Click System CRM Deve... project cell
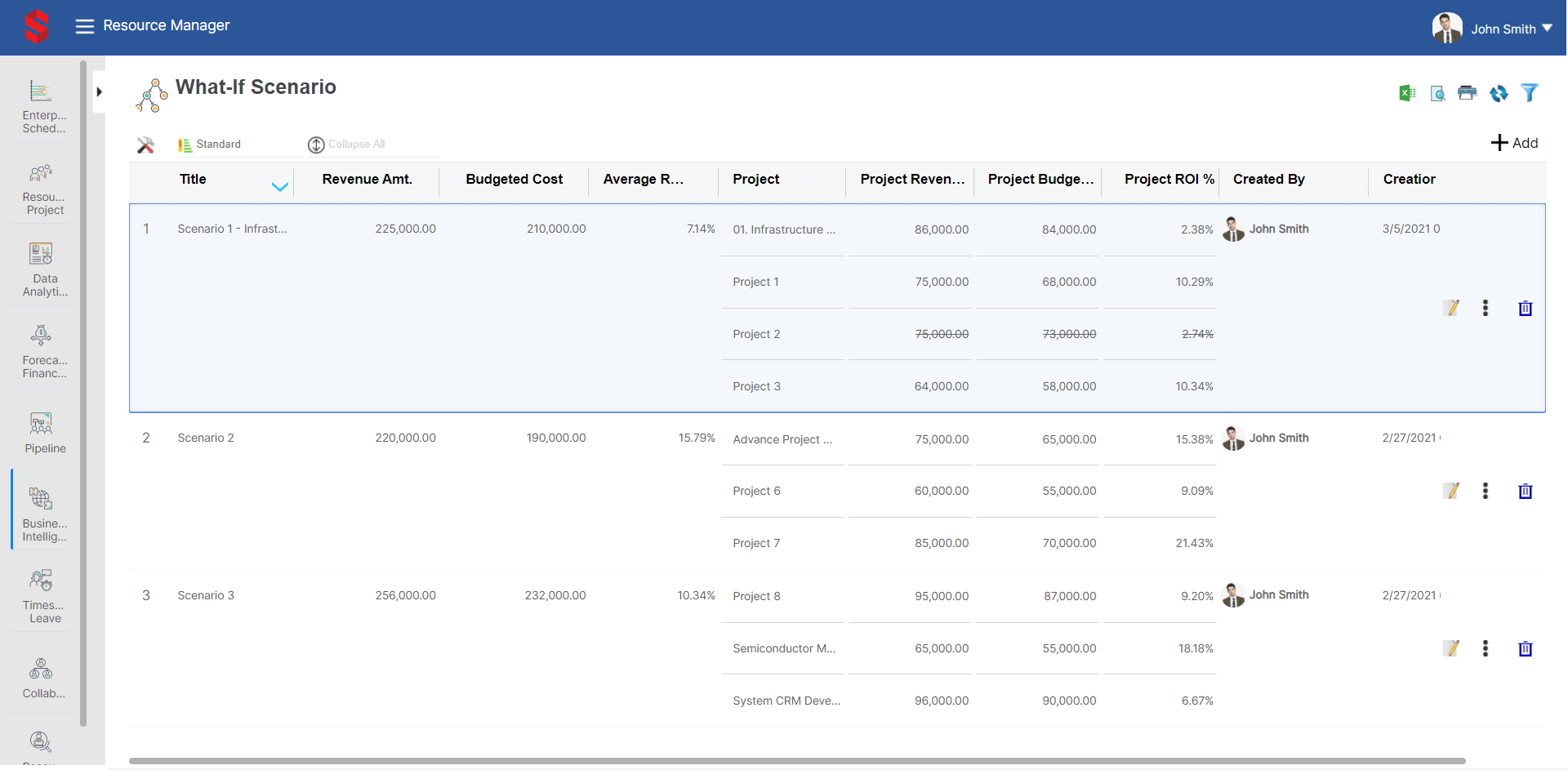The width and height of the screenshot is (1568, 770). click(786, 701)
